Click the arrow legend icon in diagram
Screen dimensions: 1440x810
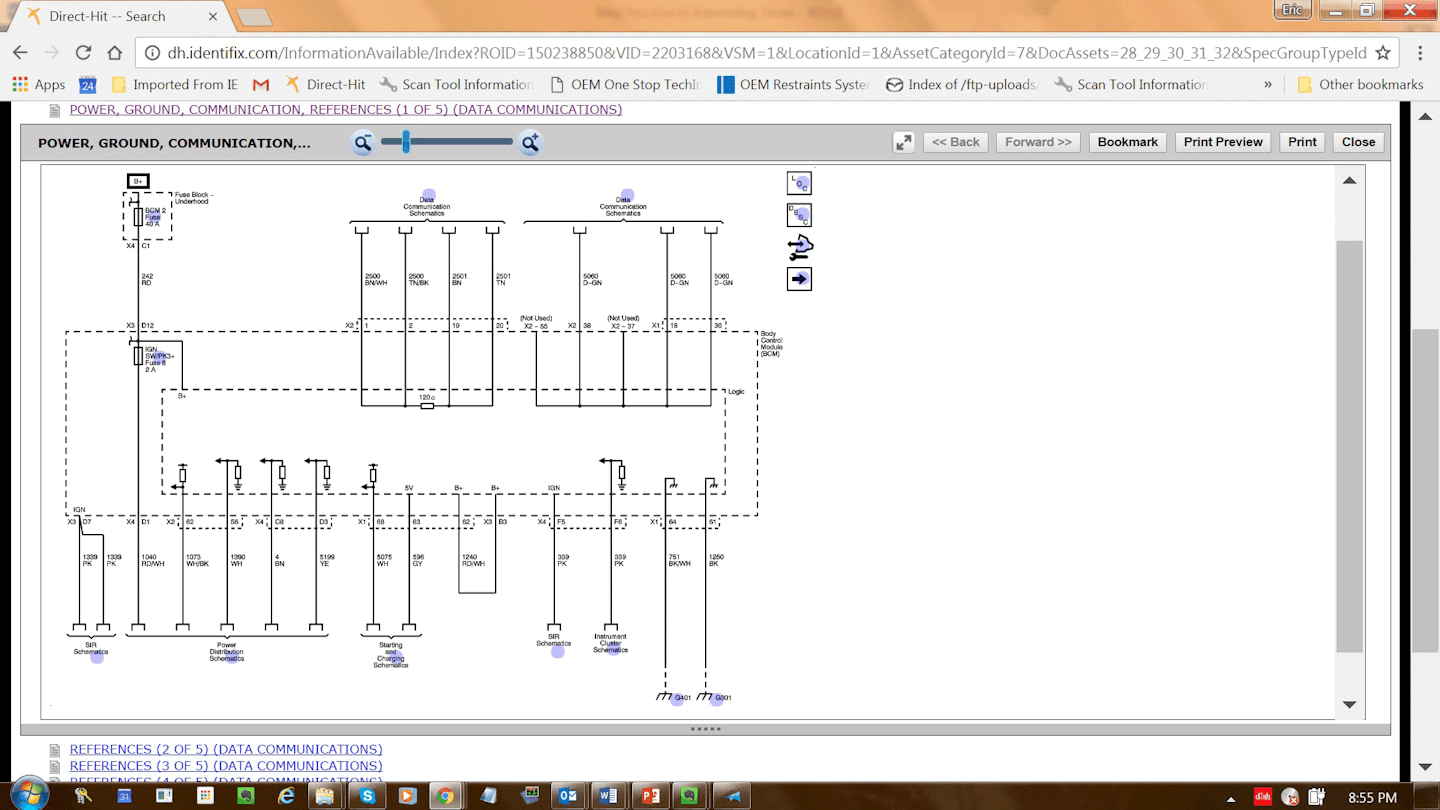coord(799,279)
